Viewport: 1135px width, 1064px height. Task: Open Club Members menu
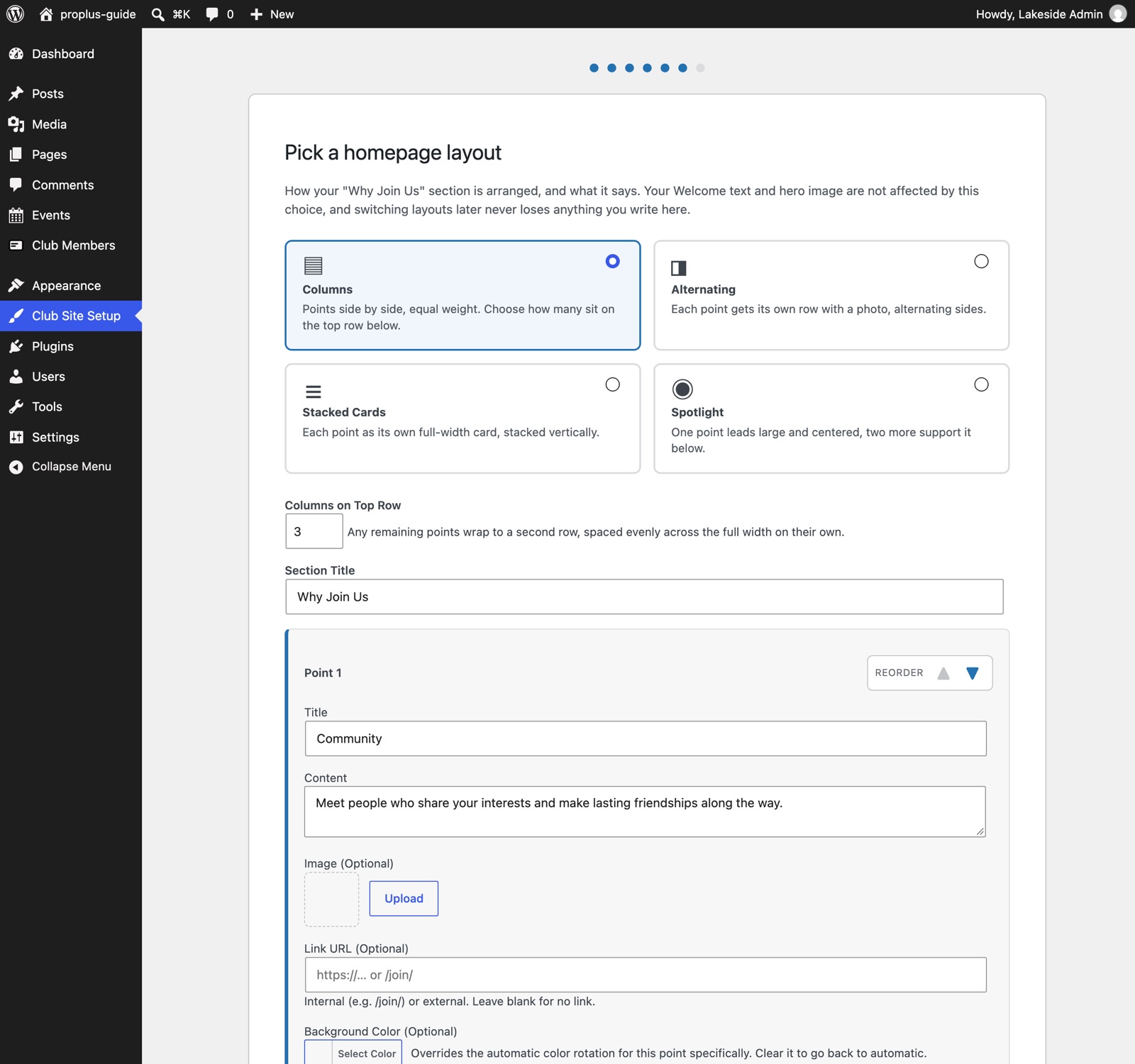(x=71, y=245)
